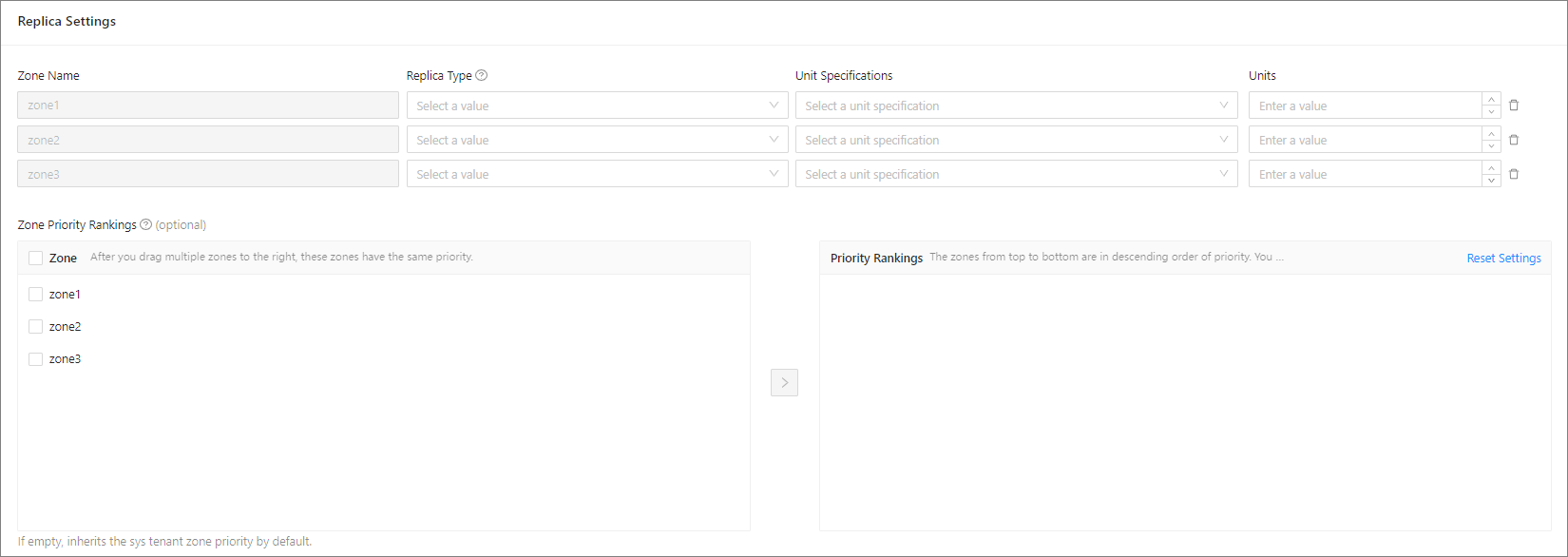
Task: Enable the zone3 checkbox
Action: [36, 359]
